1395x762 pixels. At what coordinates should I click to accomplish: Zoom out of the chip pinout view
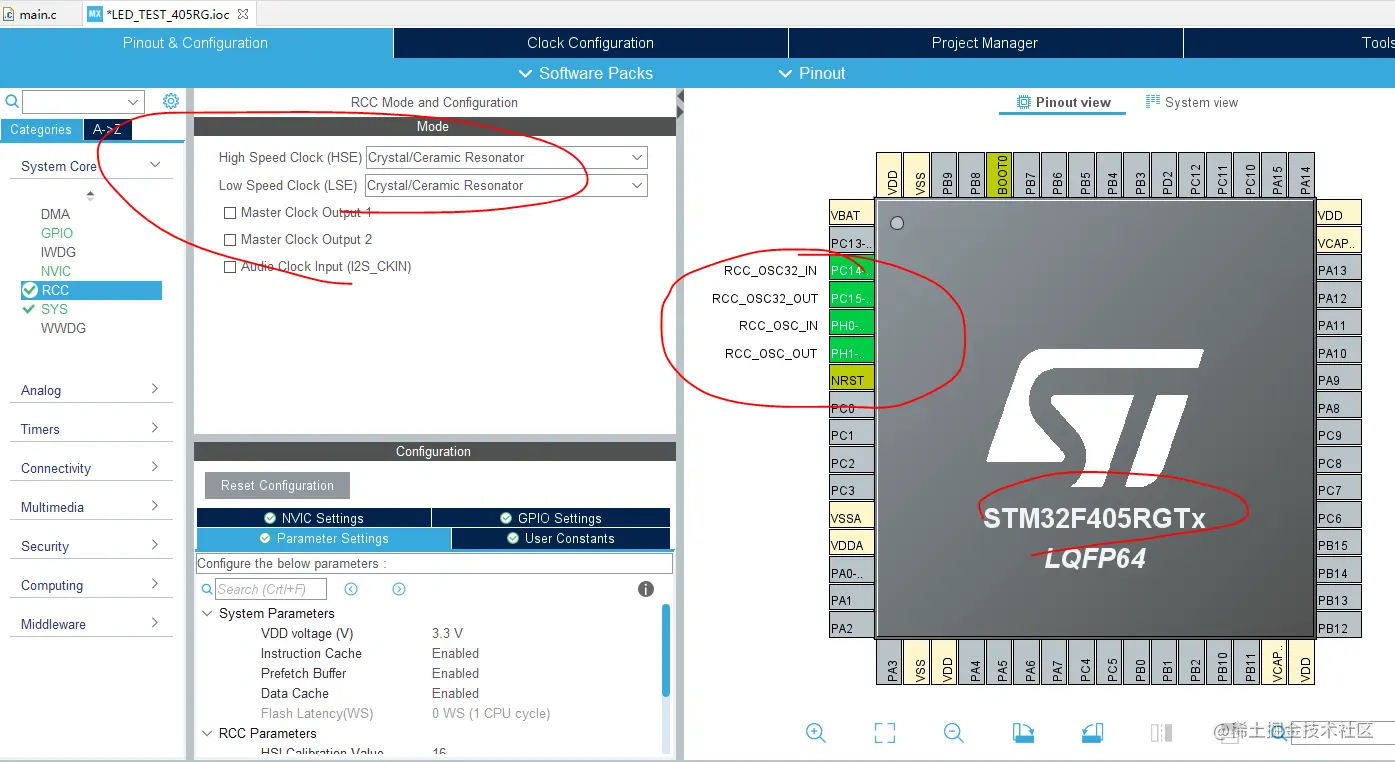coord(954,733)
